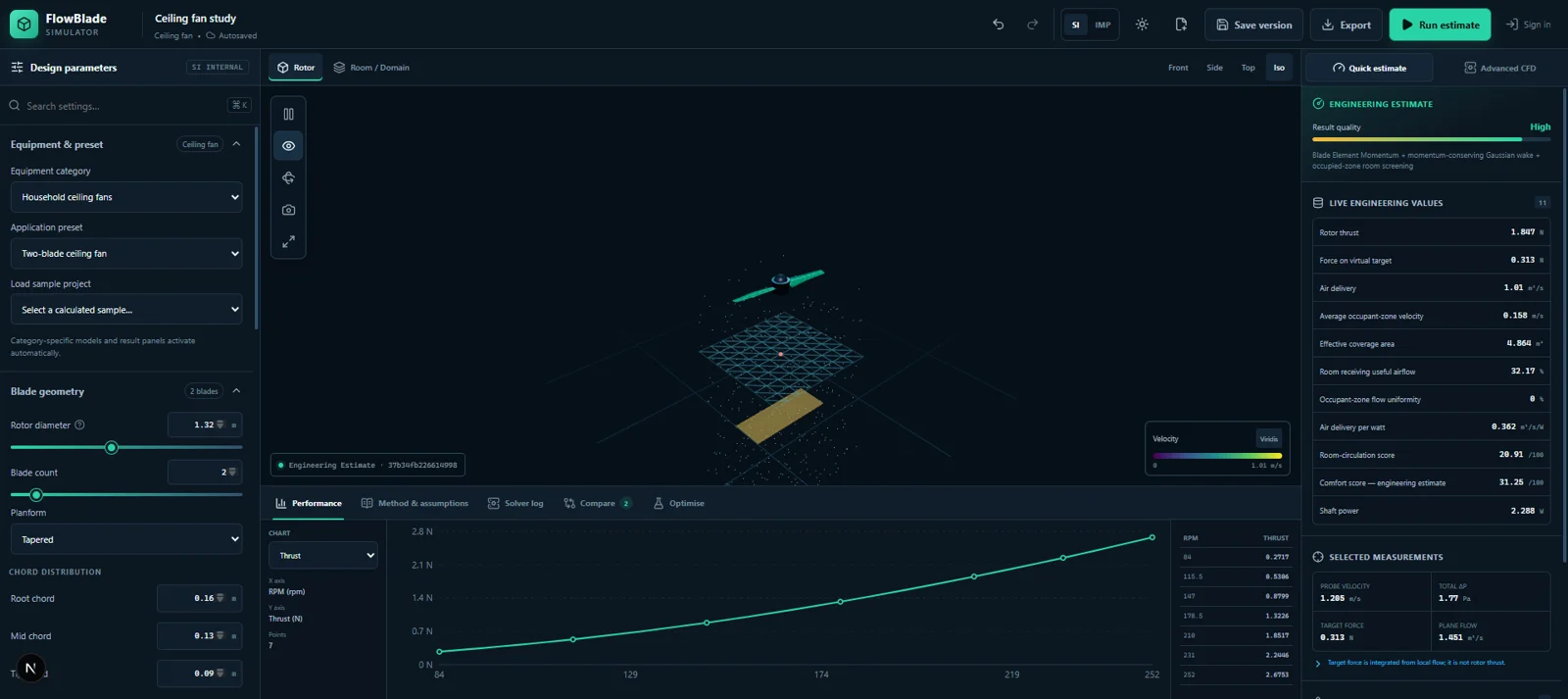Viewport: 1568px width, 699px height.
Task: Take a snapshot with the camera icon
Action: pos(288,210)
